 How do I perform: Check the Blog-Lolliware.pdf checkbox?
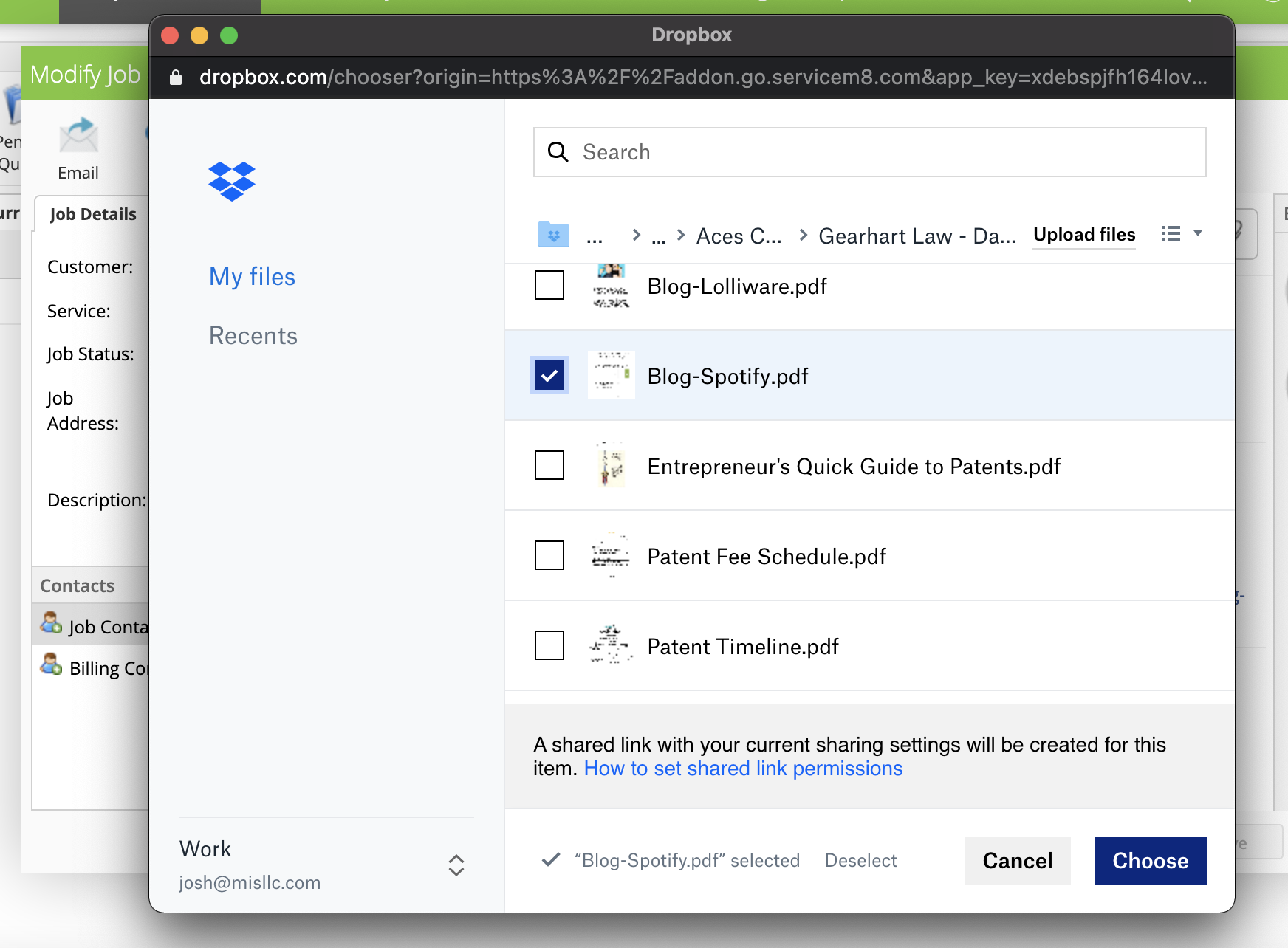coord(549,286)
